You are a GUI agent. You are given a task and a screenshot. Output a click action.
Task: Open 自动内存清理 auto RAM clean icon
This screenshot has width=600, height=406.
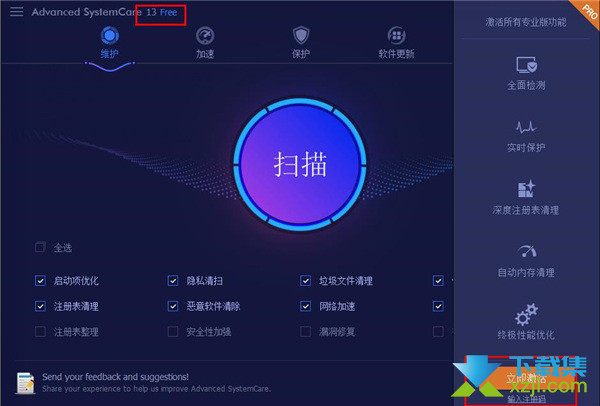[x=527, y=251]
